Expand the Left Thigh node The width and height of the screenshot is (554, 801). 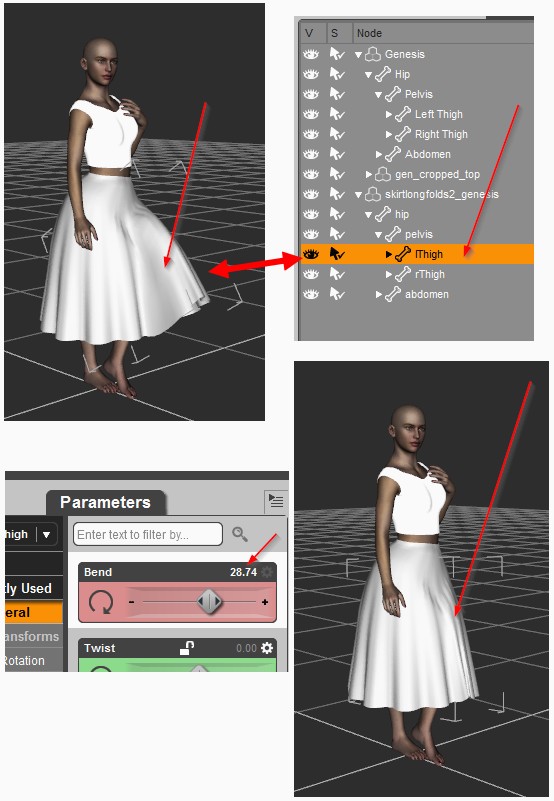388,114
